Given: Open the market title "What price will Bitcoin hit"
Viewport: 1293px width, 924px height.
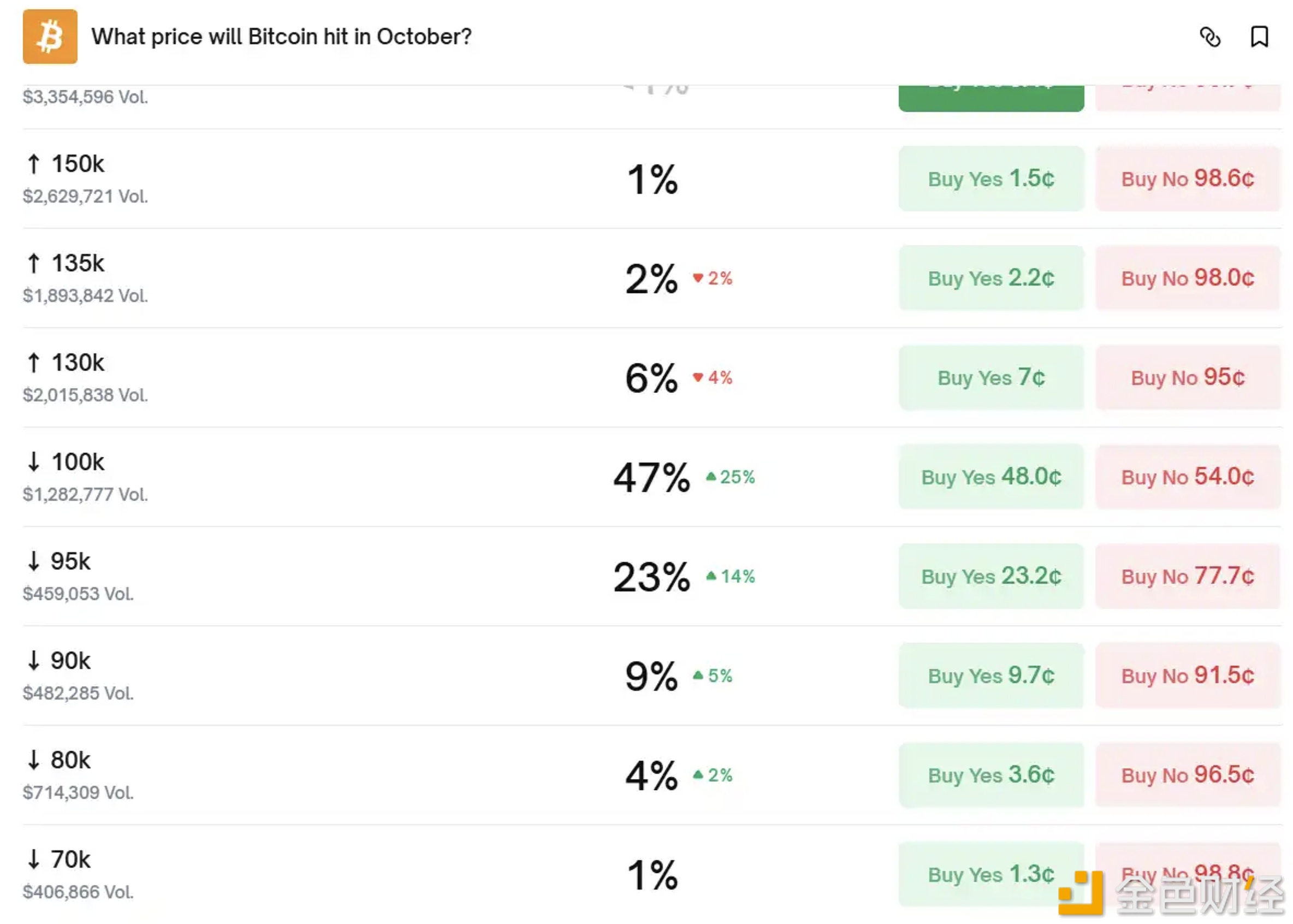Looking at the screenshot, I should pos(281,37).
